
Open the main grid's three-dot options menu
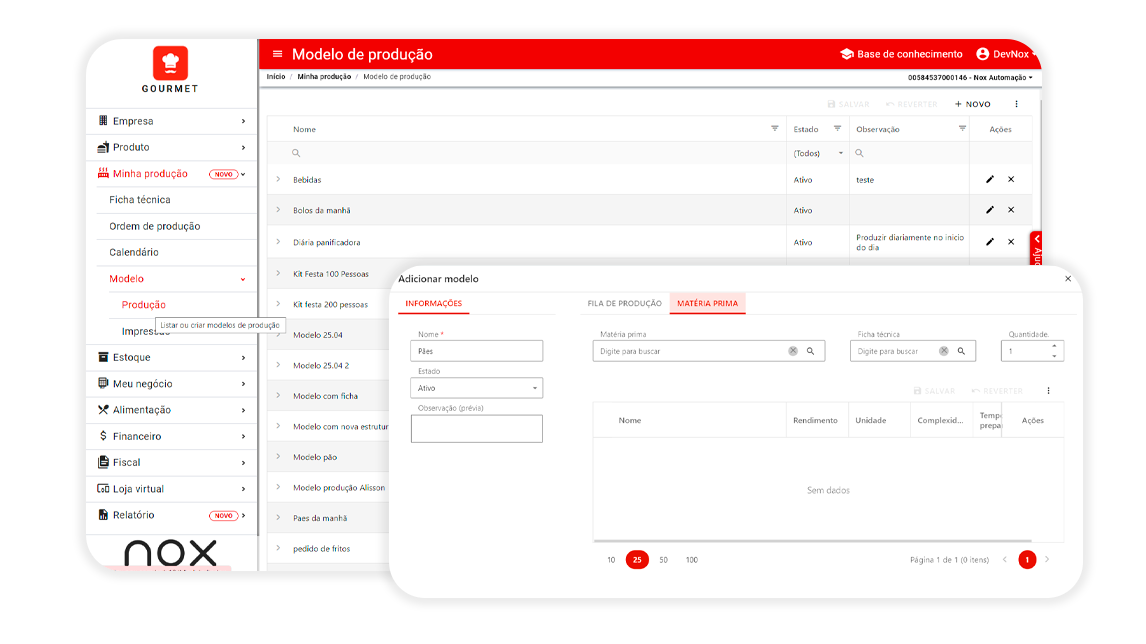[x=1016, y=104]
